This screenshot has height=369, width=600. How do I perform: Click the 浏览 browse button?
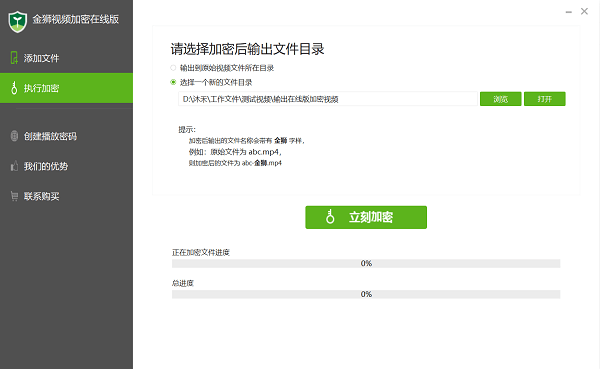(x=501, y=99)
